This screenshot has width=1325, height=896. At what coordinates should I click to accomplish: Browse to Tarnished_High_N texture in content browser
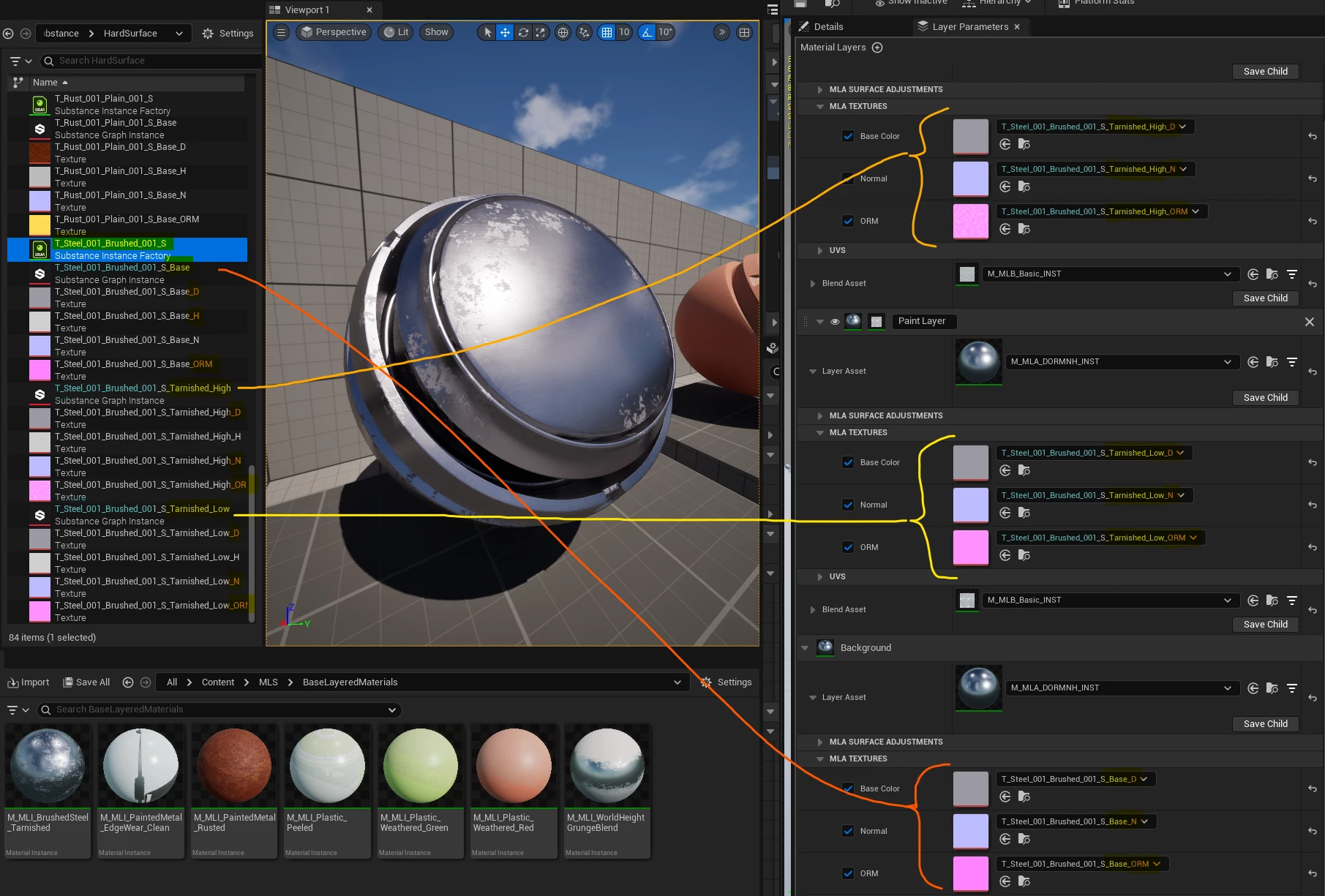coord(1024,187)
